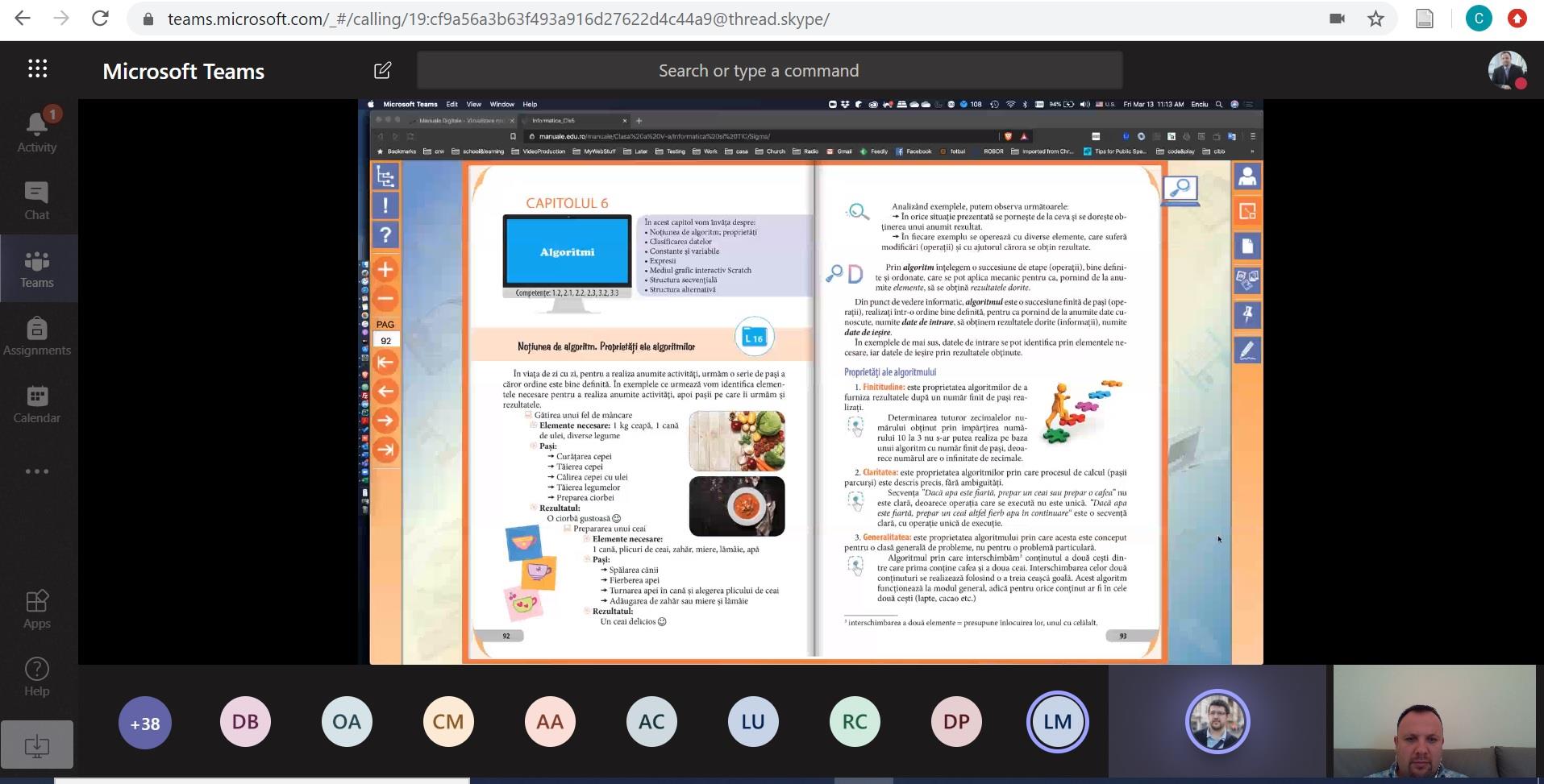Open the Teams app launcher grid
Screen dimensions: 1544x784
[x=38, y=69]
